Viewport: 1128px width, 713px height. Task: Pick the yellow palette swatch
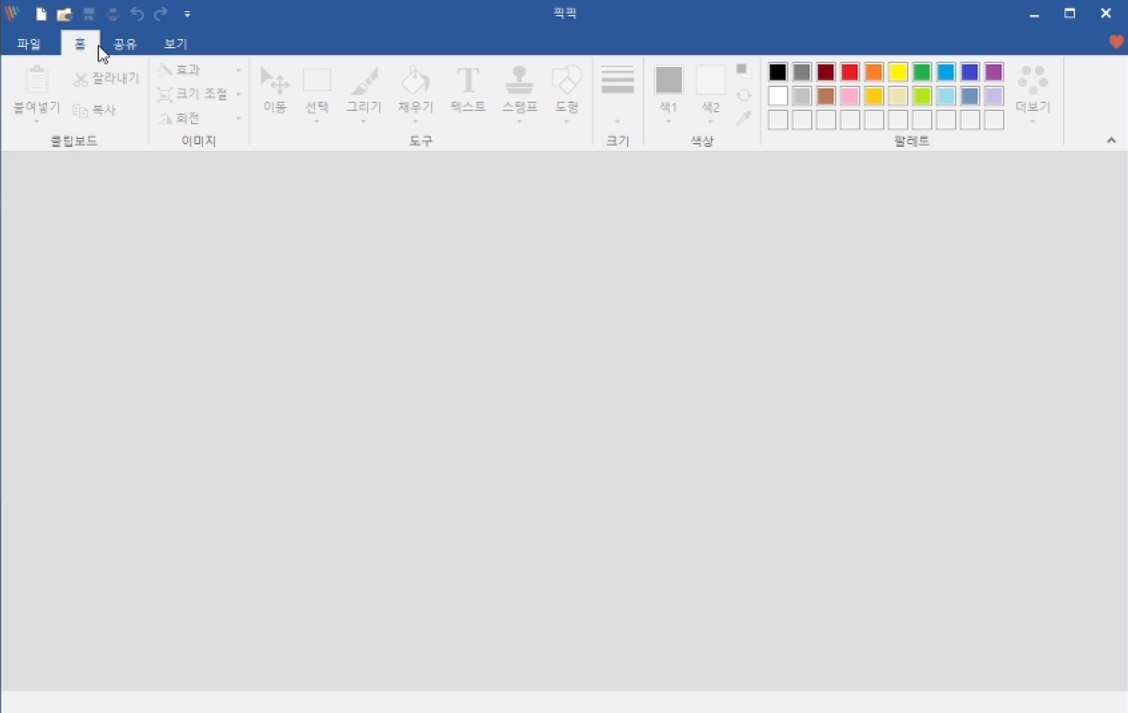click(898, 72)
